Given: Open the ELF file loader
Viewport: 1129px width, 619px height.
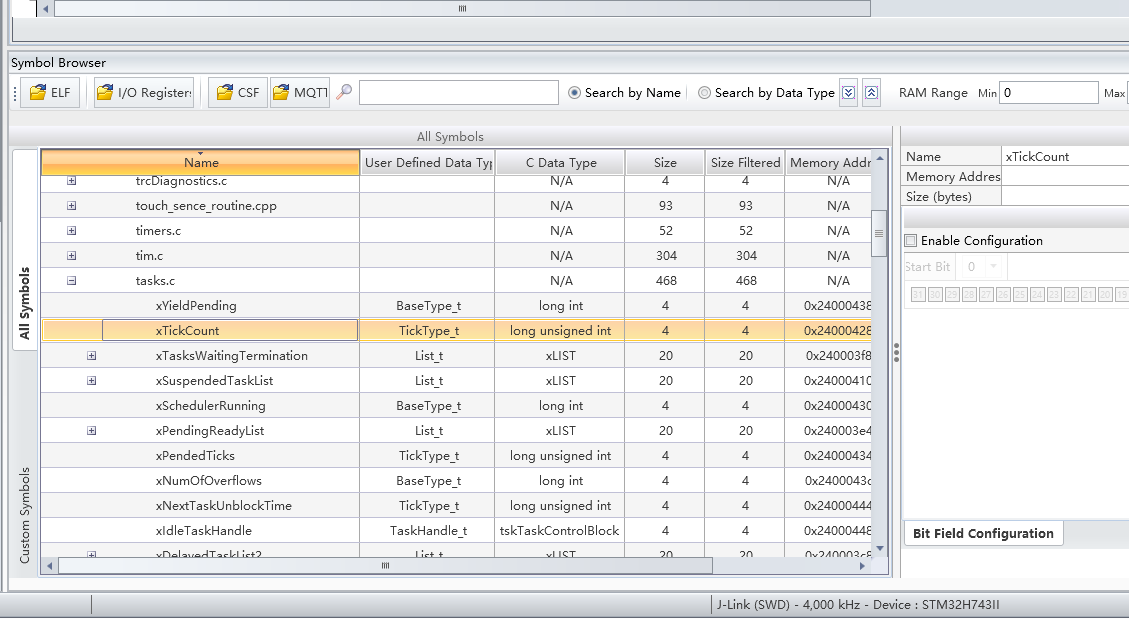Looking at the screenshot, I should [50, 93].
